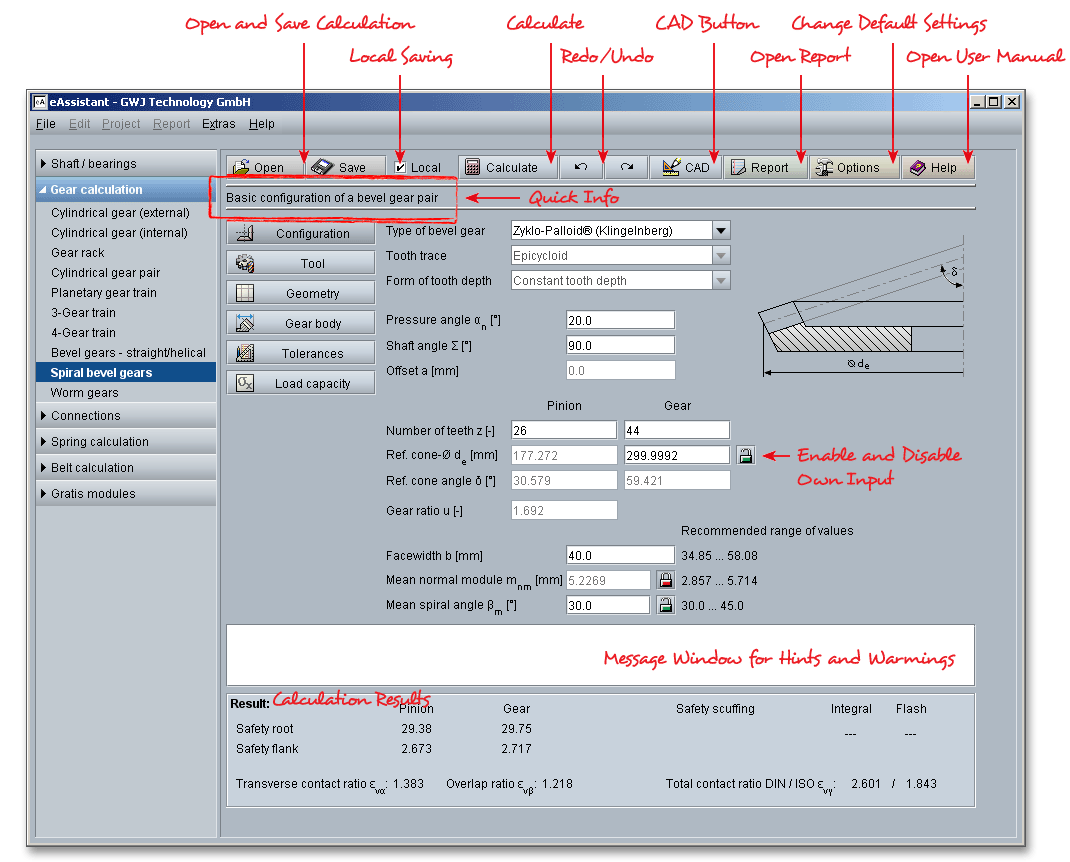Toggle lock beside Mean spiral angle
The image size is (1070, 862).
coord(665,605)
